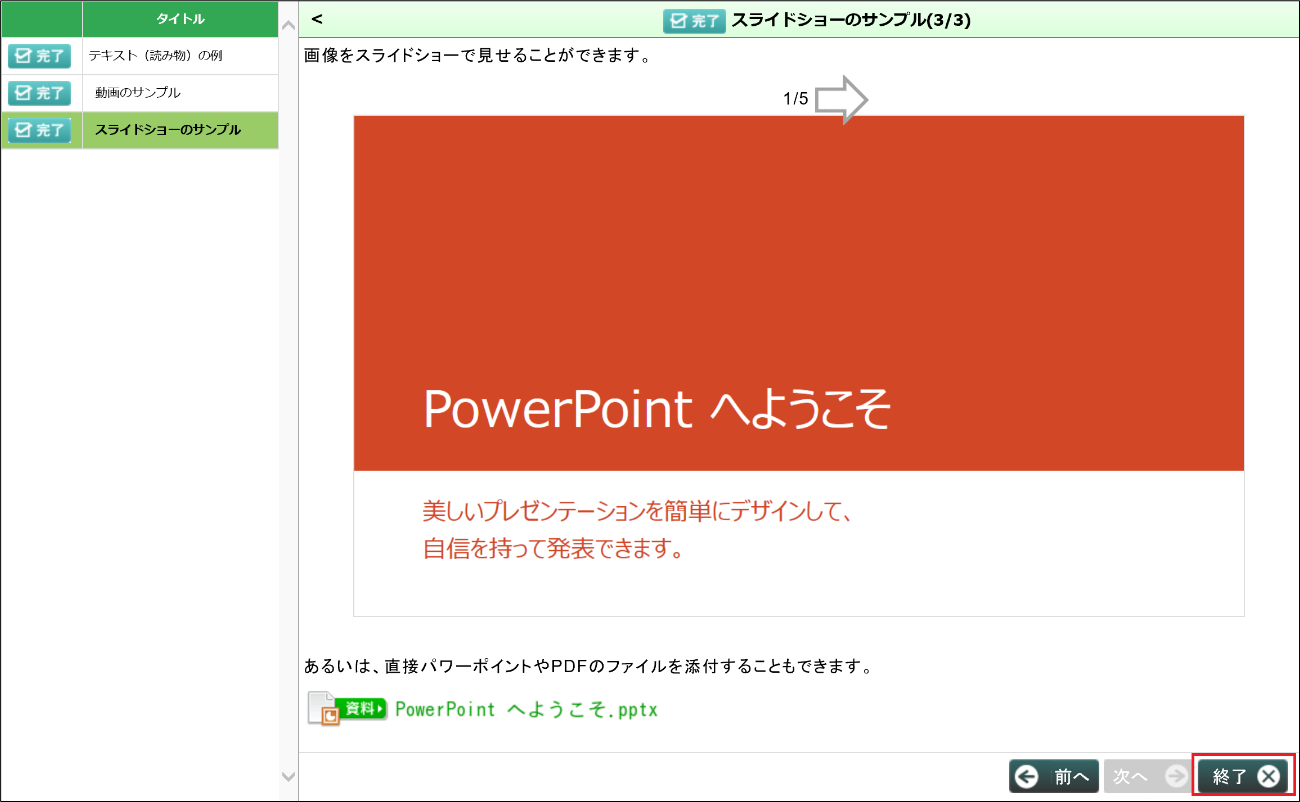
Task: Go back with the 前へ button
Action: (x=1054, y=776)
